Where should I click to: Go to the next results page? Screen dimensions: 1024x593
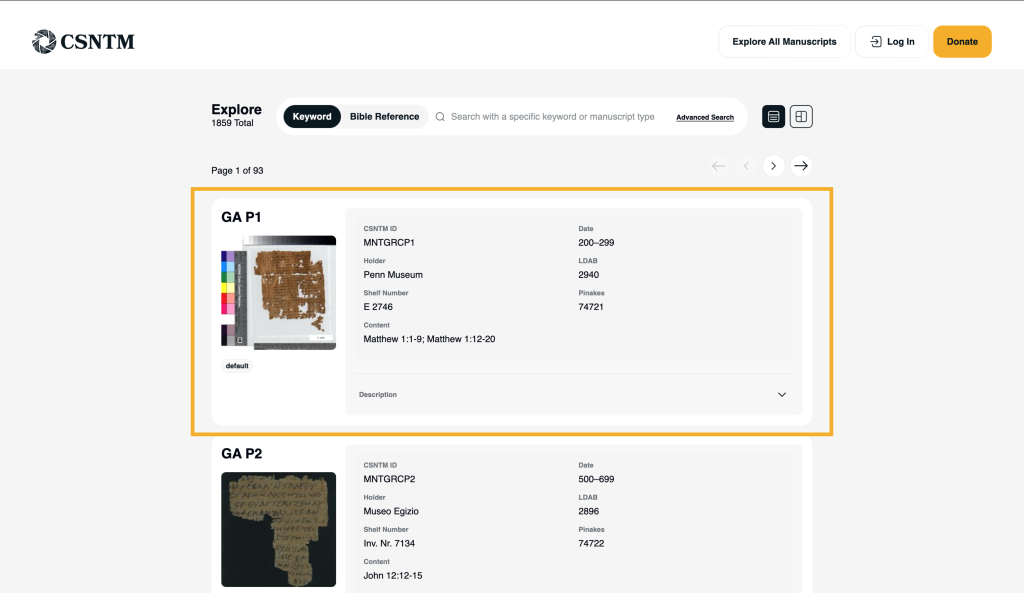773,166
